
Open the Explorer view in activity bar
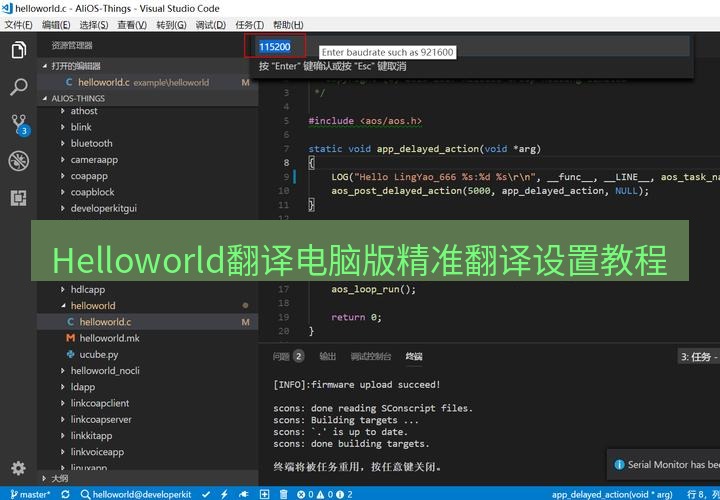pos(18,50)
